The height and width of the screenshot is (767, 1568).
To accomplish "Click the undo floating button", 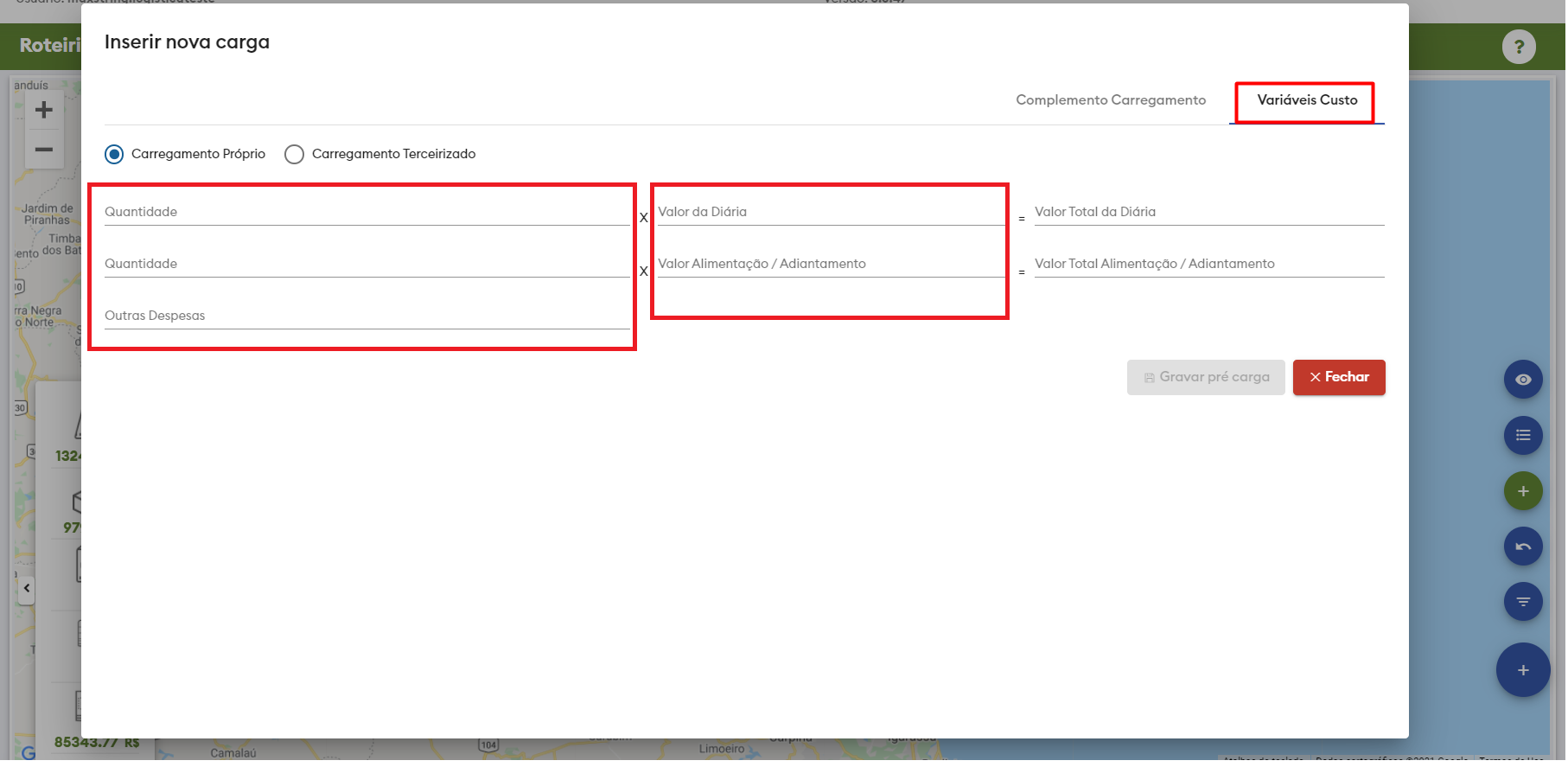I will [x=1523, y=546].
